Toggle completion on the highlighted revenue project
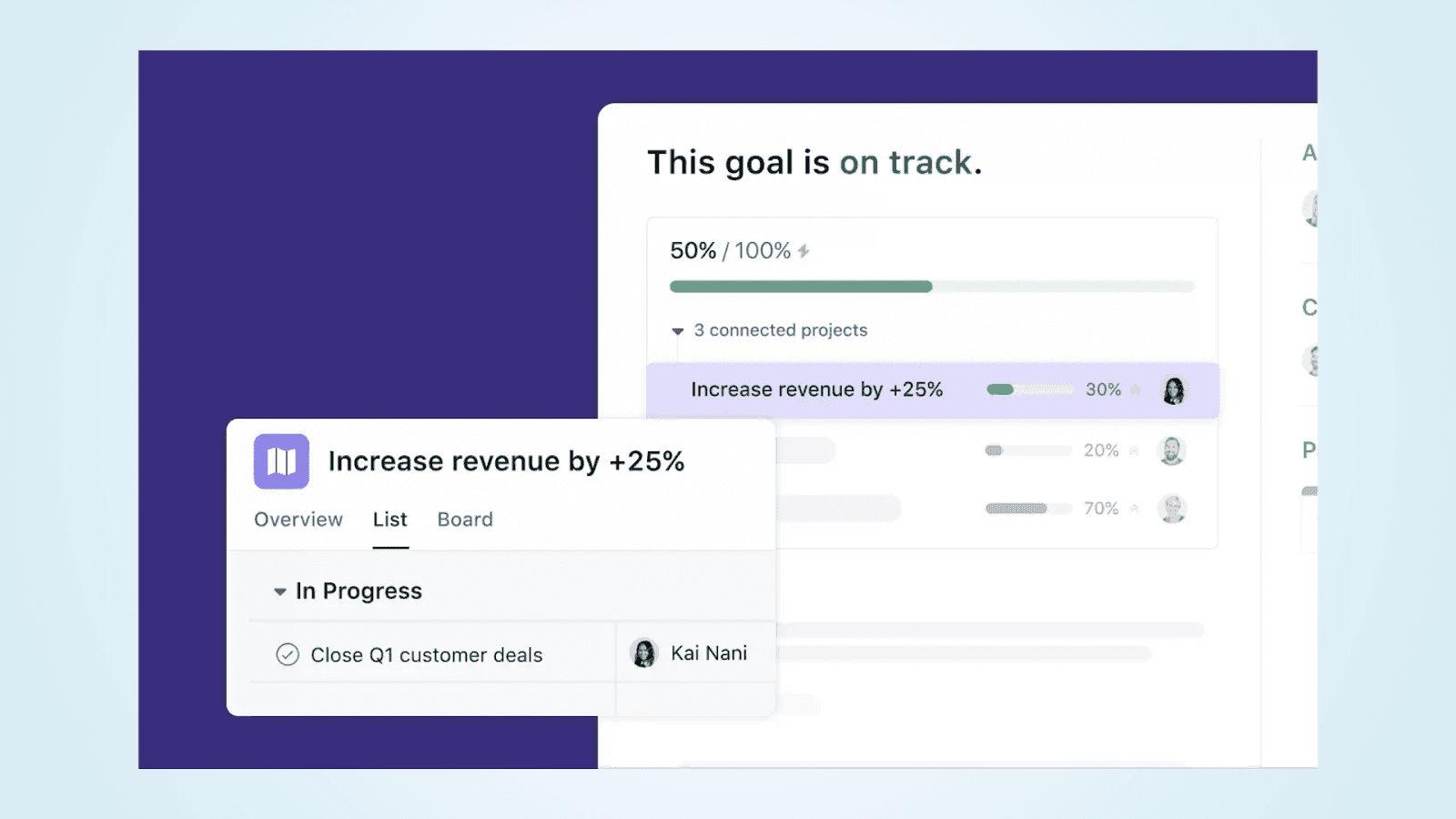The image size is (1456, 819). [x=1136, y=389]
